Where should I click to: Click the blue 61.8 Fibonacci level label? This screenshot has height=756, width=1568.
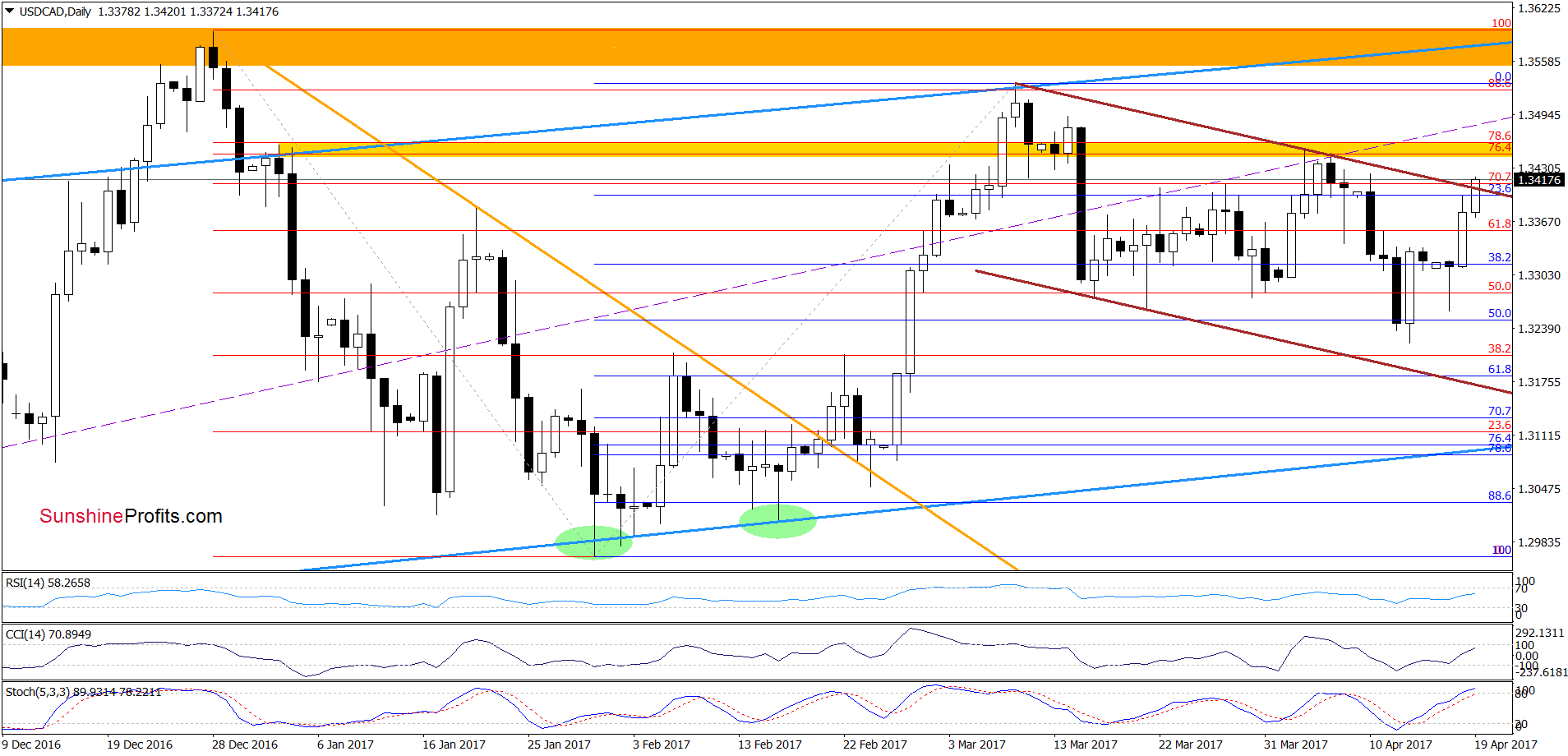1500,369
